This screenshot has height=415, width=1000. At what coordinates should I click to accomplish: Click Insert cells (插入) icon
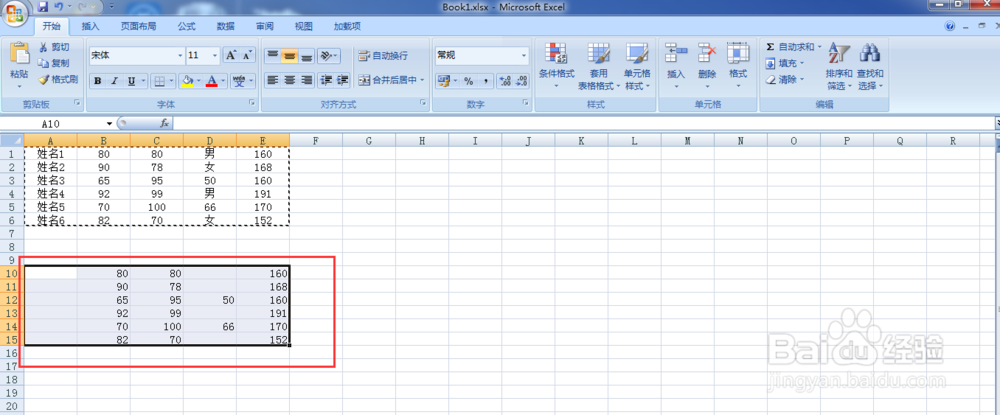pos(676,54)
